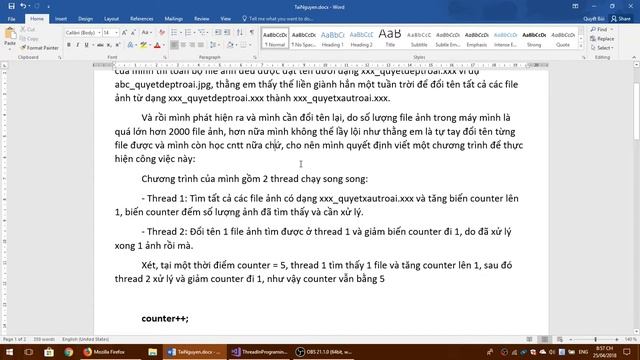Viewport: 640px width, 360px height.
Task: Switch to Web Layout view in status bar
Action: (x=560, y=339)
